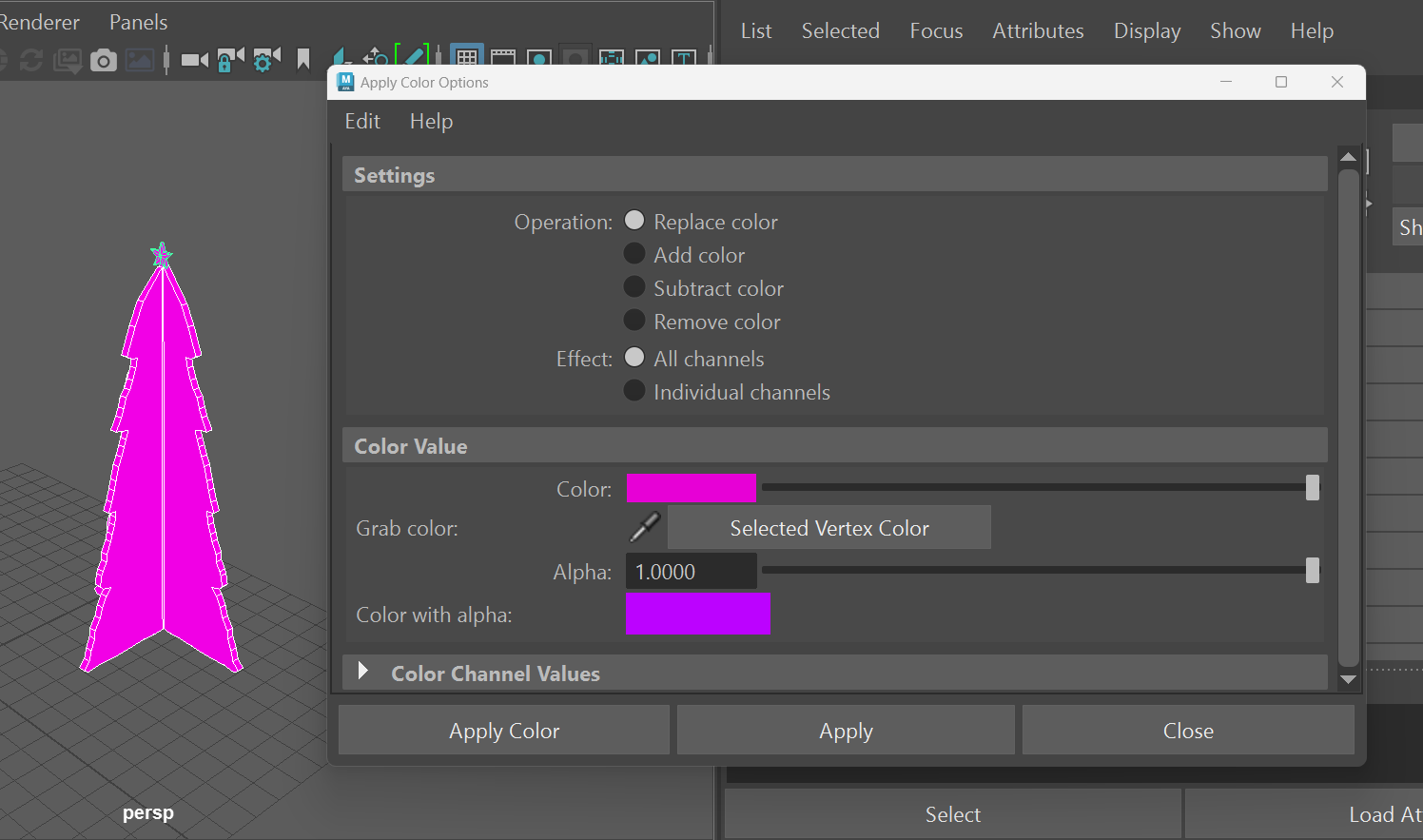Click the Alpha slider handle
Screen dimensions: 1423x840
(1313, 570)
